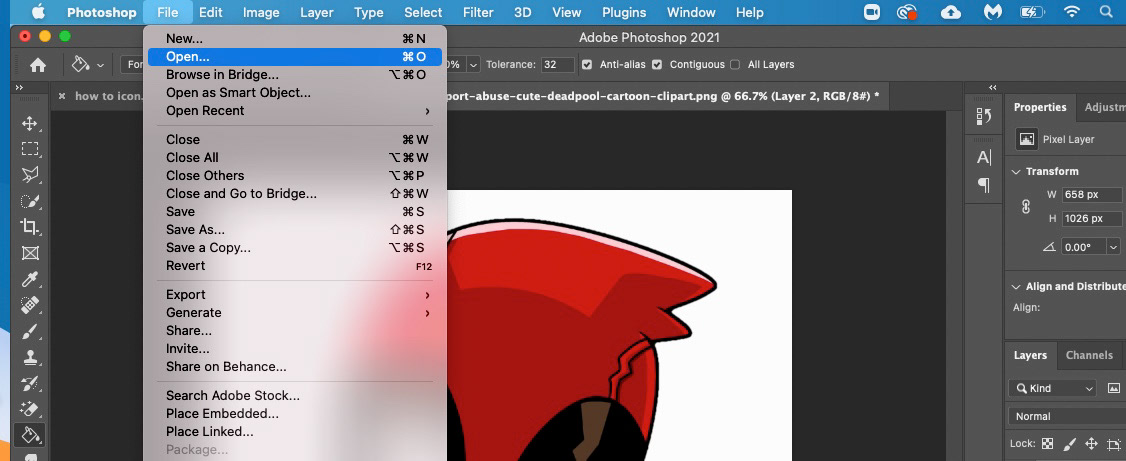1126x461 pixels.
Task: Expand the Generate submenu
Action: [x=294, y=313]
